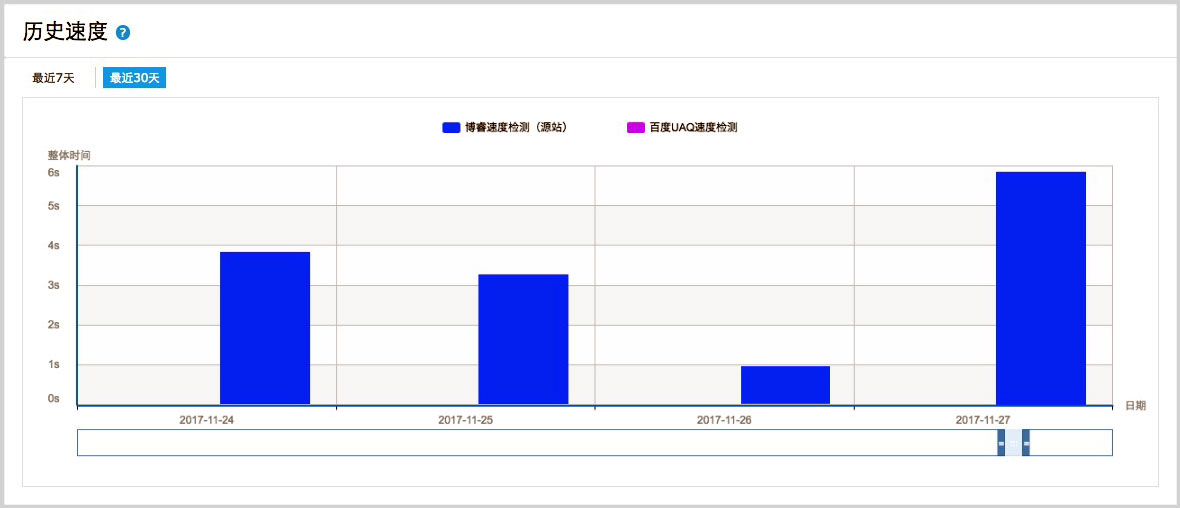Image resolution: width=1180 pixels, height=508 pixels.
Task: Click the tallest bar for 2017-11-27
Action: click(x=1041, y=288)
